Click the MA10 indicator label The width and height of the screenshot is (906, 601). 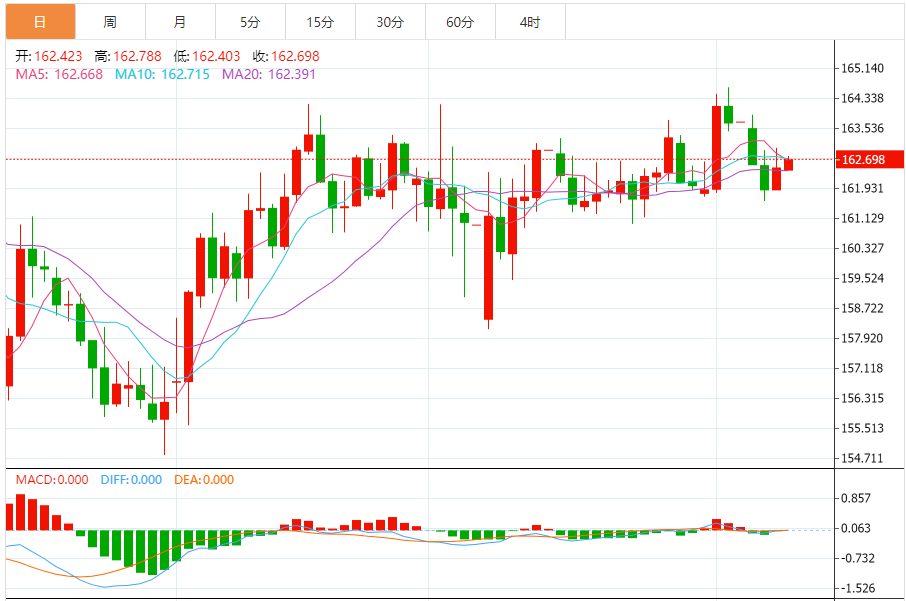162,75
